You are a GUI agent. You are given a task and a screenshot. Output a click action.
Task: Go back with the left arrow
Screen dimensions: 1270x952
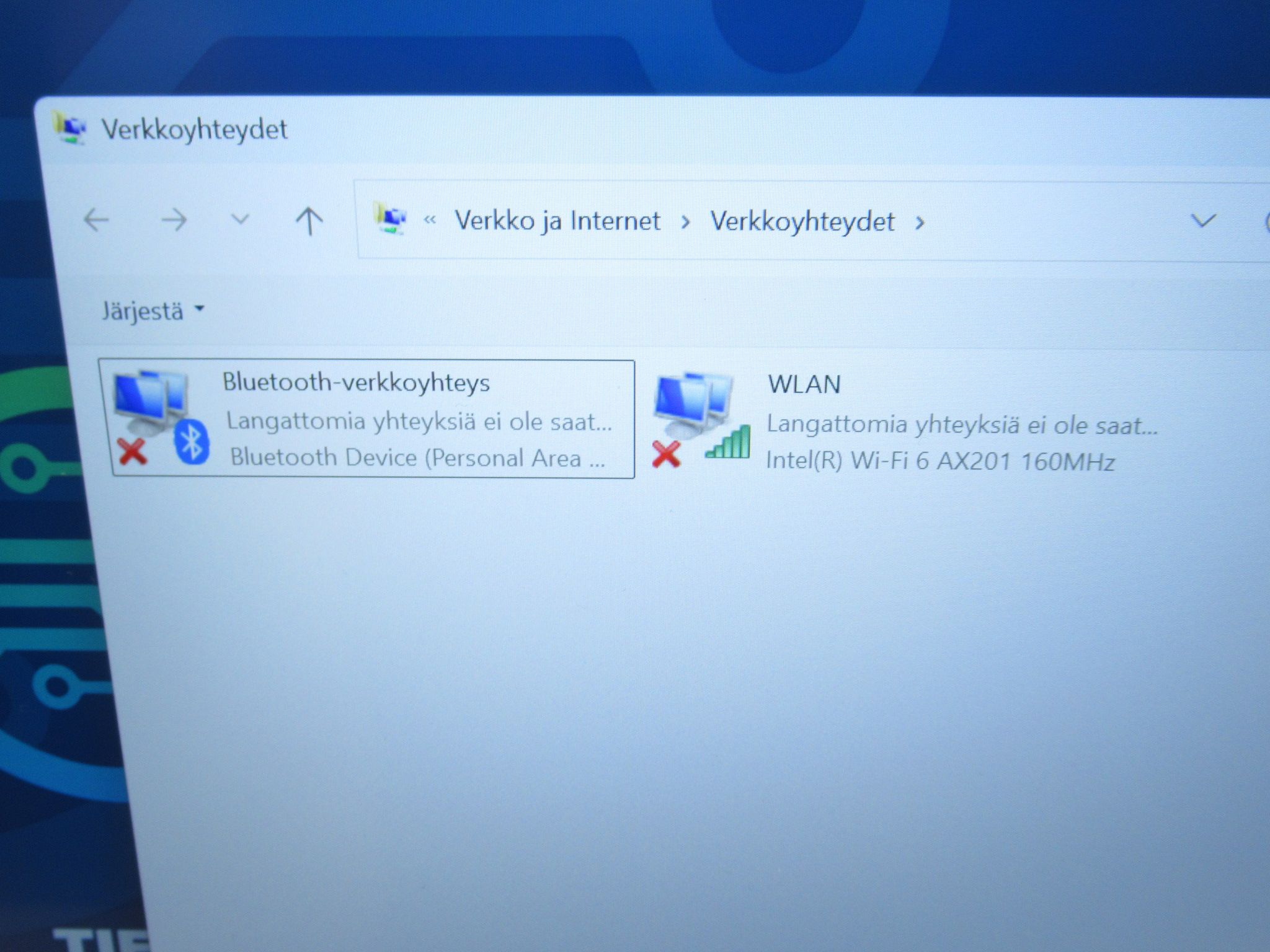pos(96,219)
